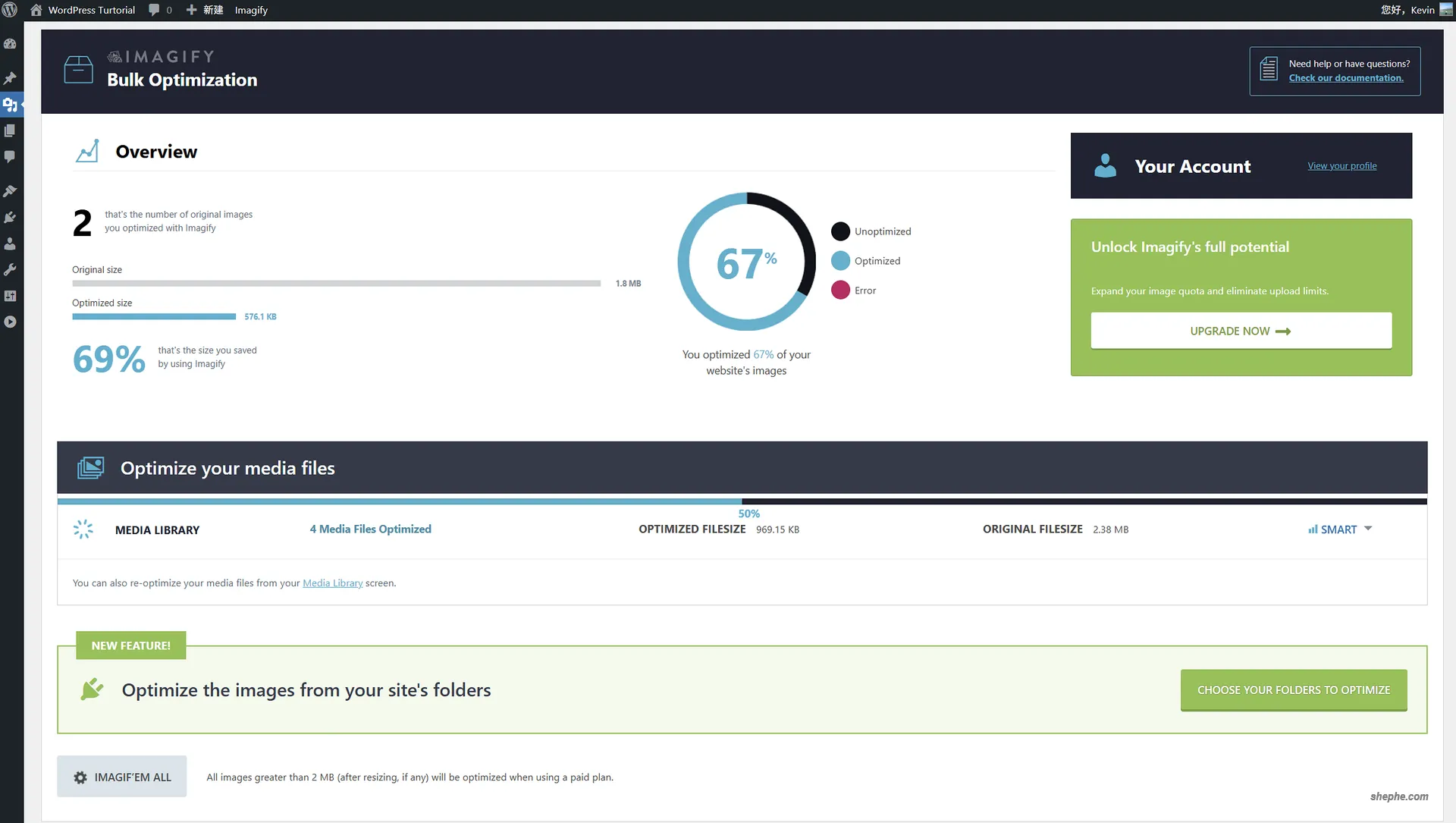Viewport: 1456px width, 823px height.
Task: Collapse the admin sidebar via bottom arrow
Action: coord(10,322)
